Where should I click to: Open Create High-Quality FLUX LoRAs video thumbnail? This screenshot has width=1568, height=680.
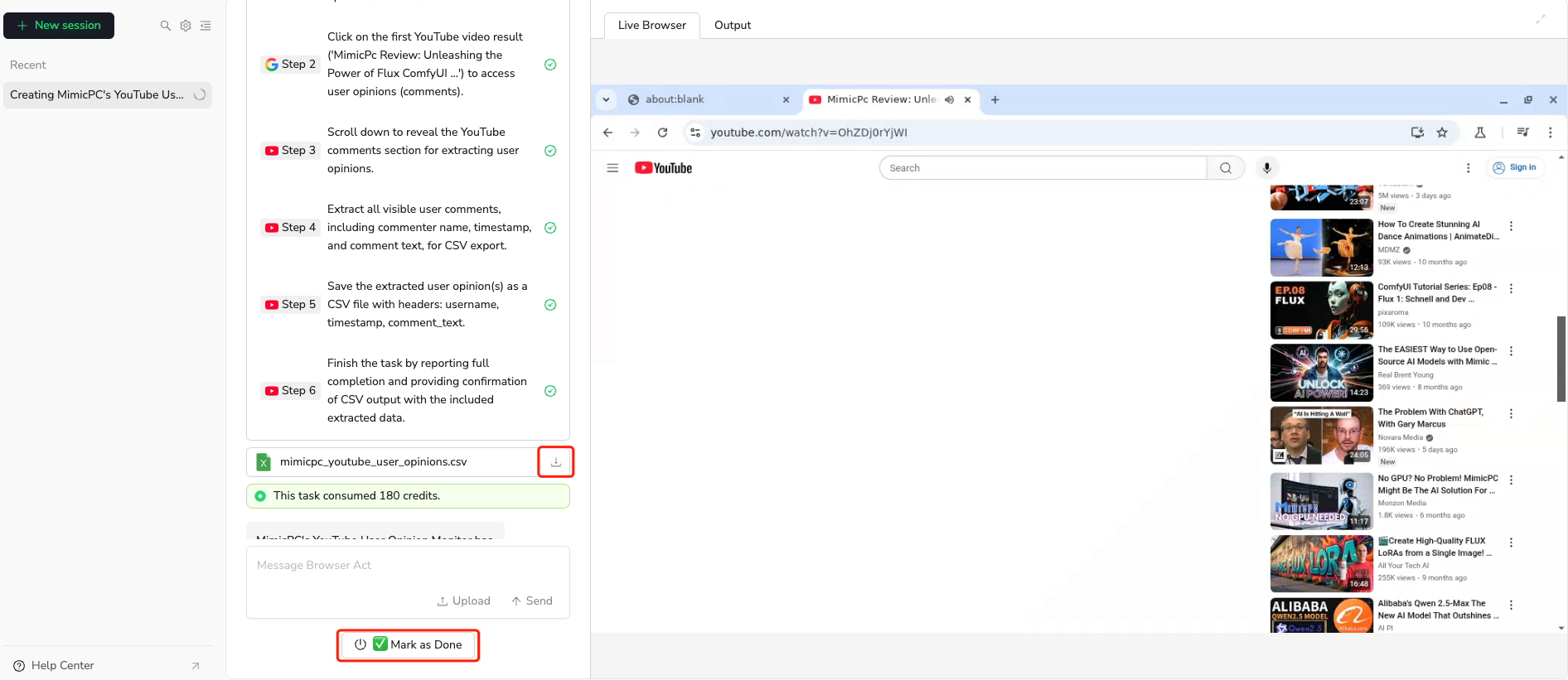click(x=1322, y=564)
